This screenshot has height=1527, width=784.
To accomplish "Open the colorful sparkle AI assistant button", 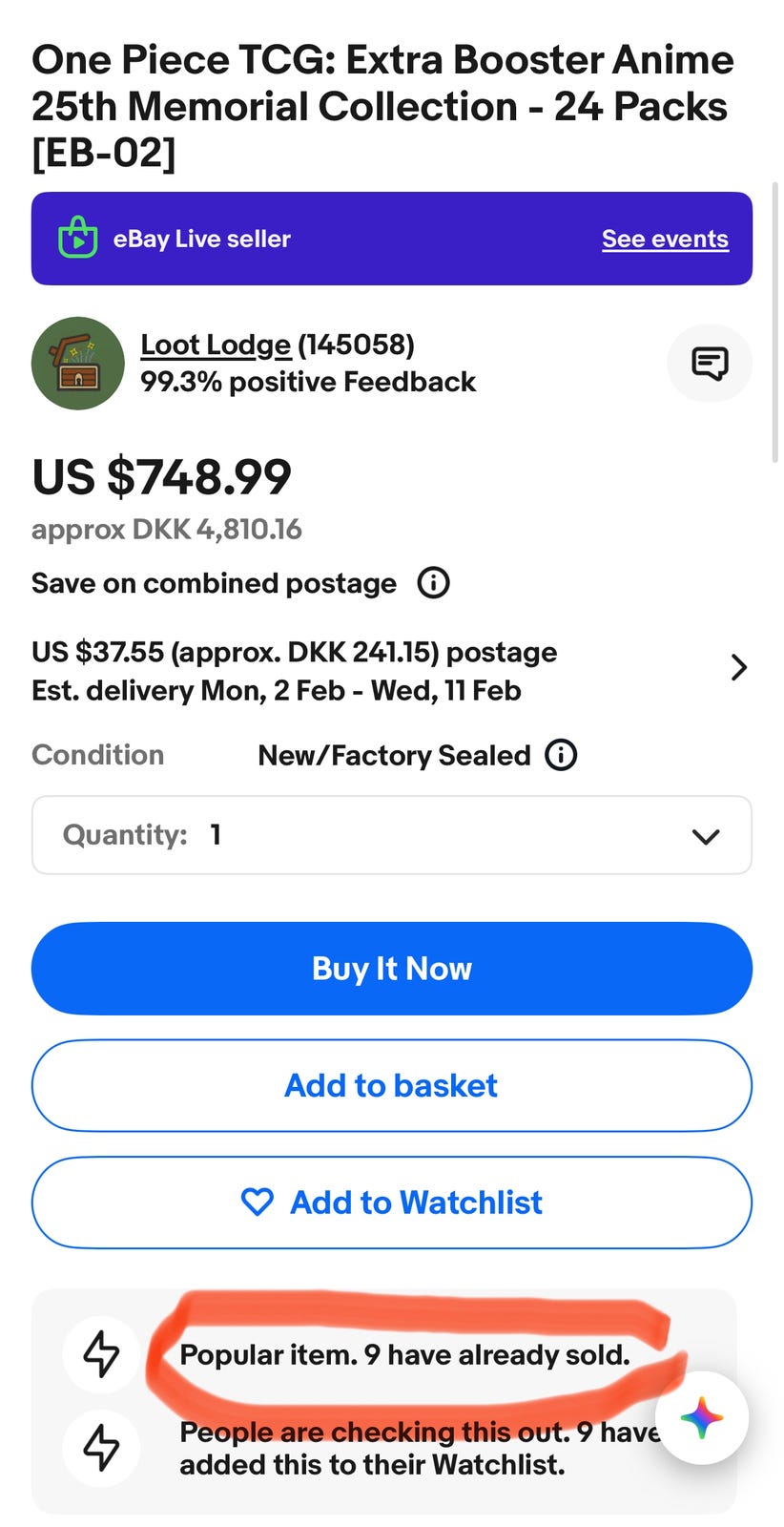I will point(702,1418).
